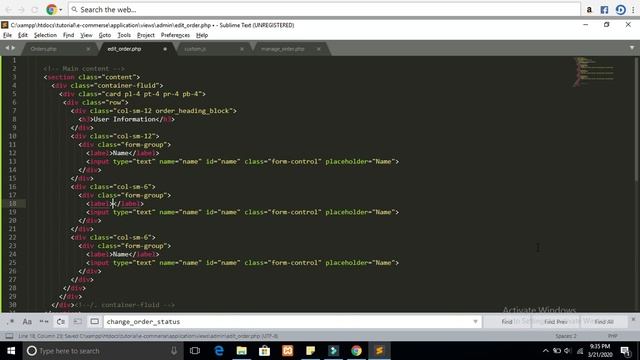Open find history dropdown arrow

click(x=476, y=322)
